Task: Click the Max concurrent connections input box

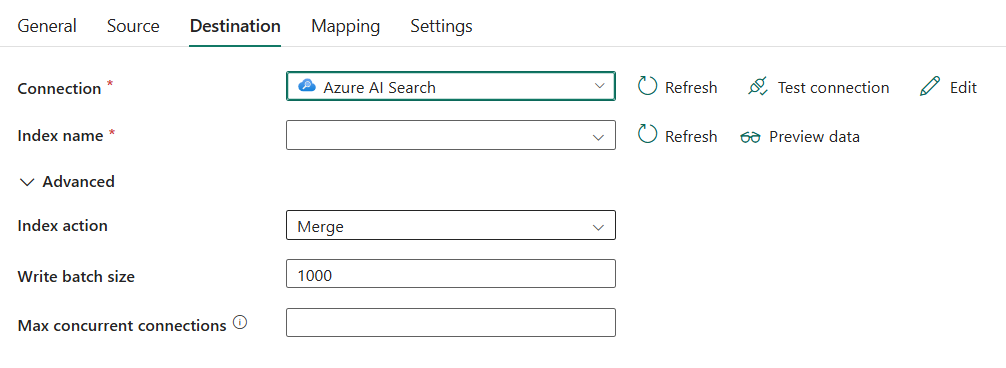Action: [450, 322]
